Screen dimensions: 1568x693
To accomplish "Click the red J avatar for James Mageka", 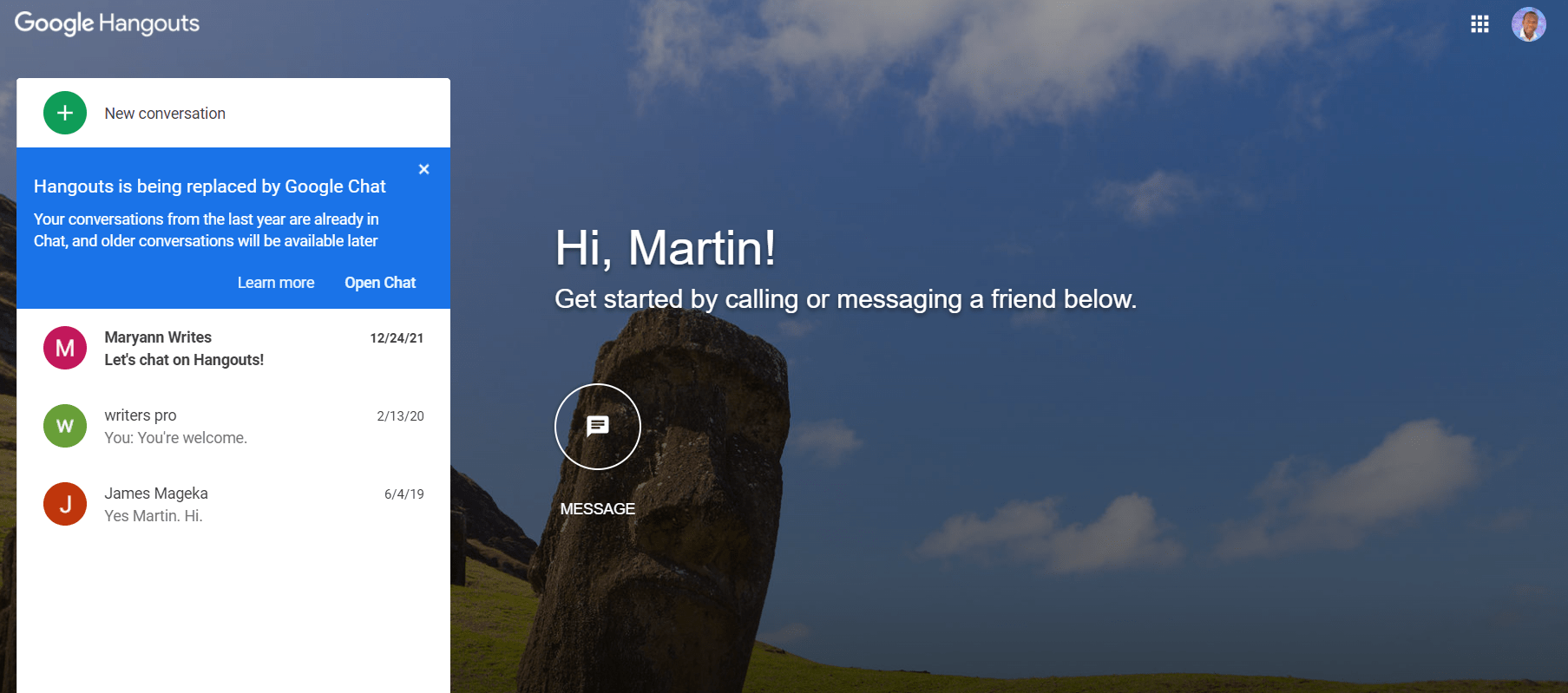I will coord(65,504).
